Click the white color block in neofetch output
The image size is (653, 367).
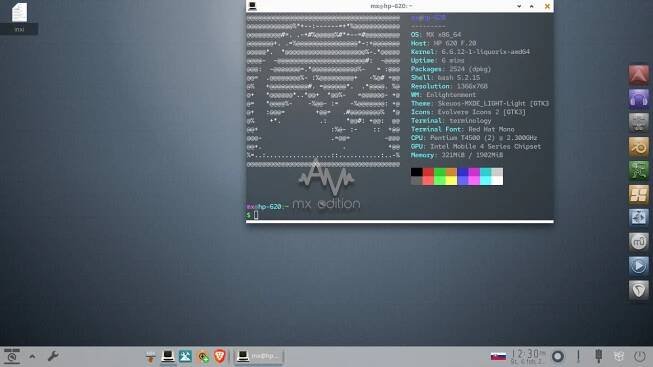point(497,180)
